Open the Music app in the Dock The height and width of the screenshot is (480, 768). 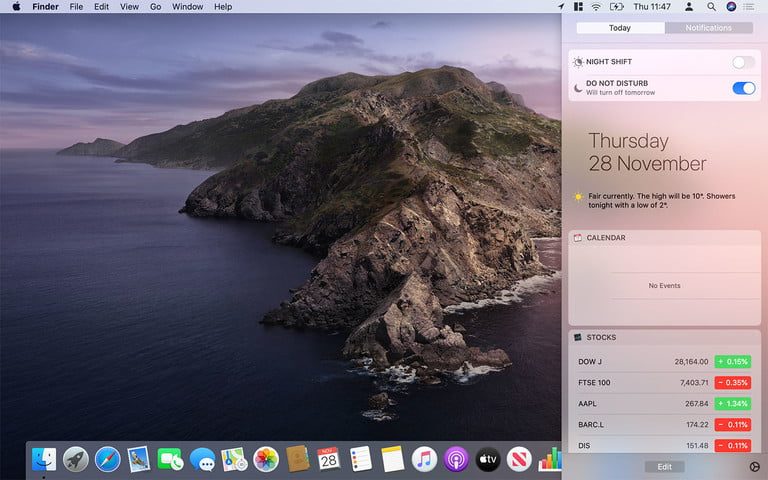tap(424, 459)
